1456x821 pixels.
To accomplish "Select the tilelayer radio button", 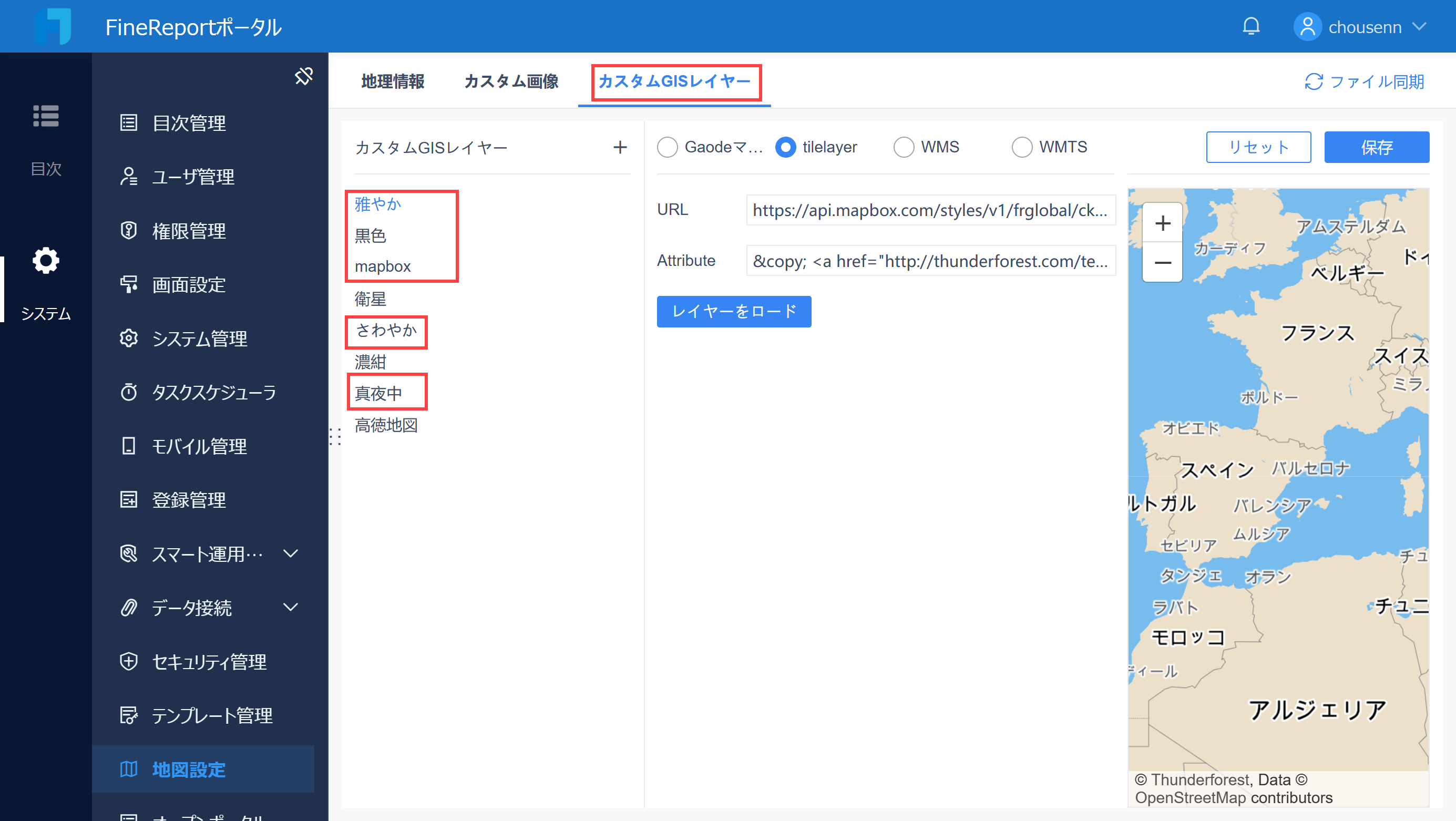I will (x=786, y=147).
